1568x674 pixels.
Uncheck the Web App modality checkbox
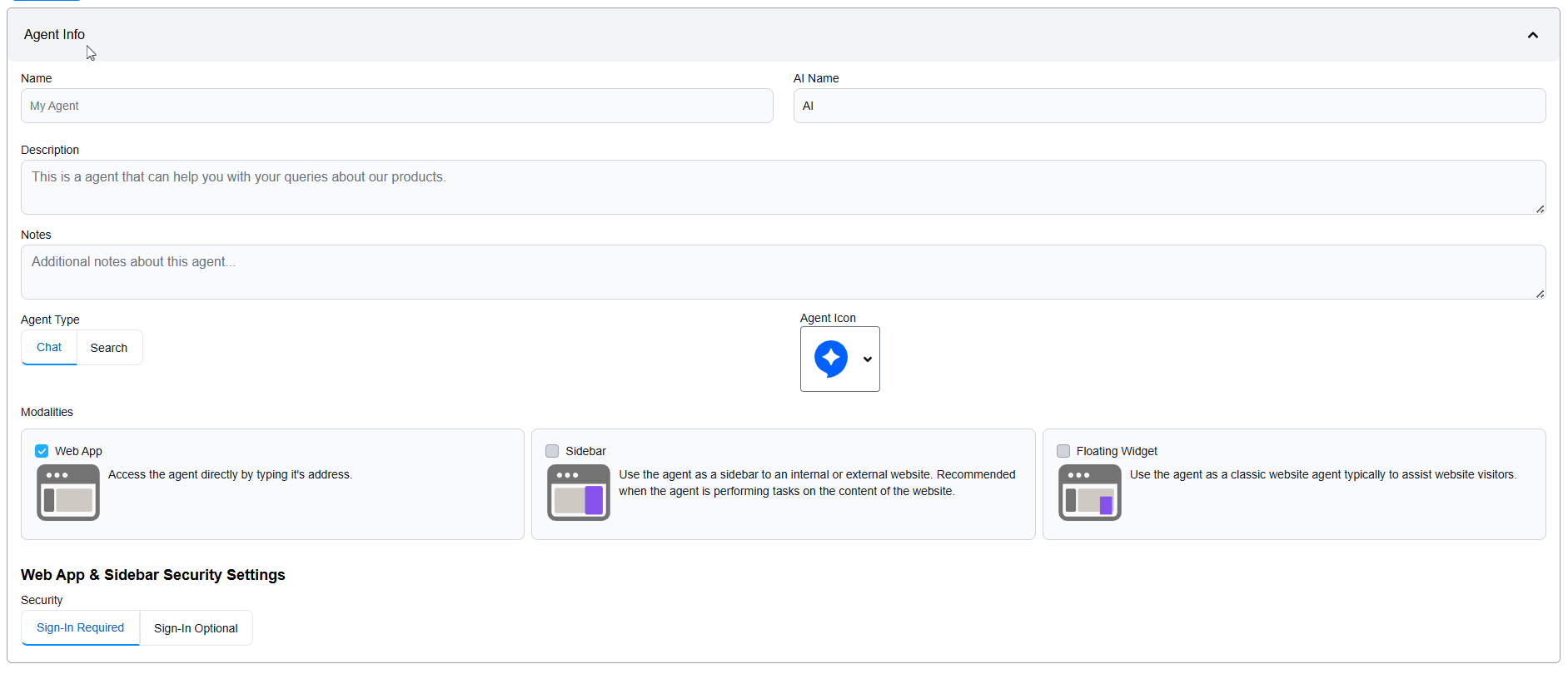[x=42, y=451]
